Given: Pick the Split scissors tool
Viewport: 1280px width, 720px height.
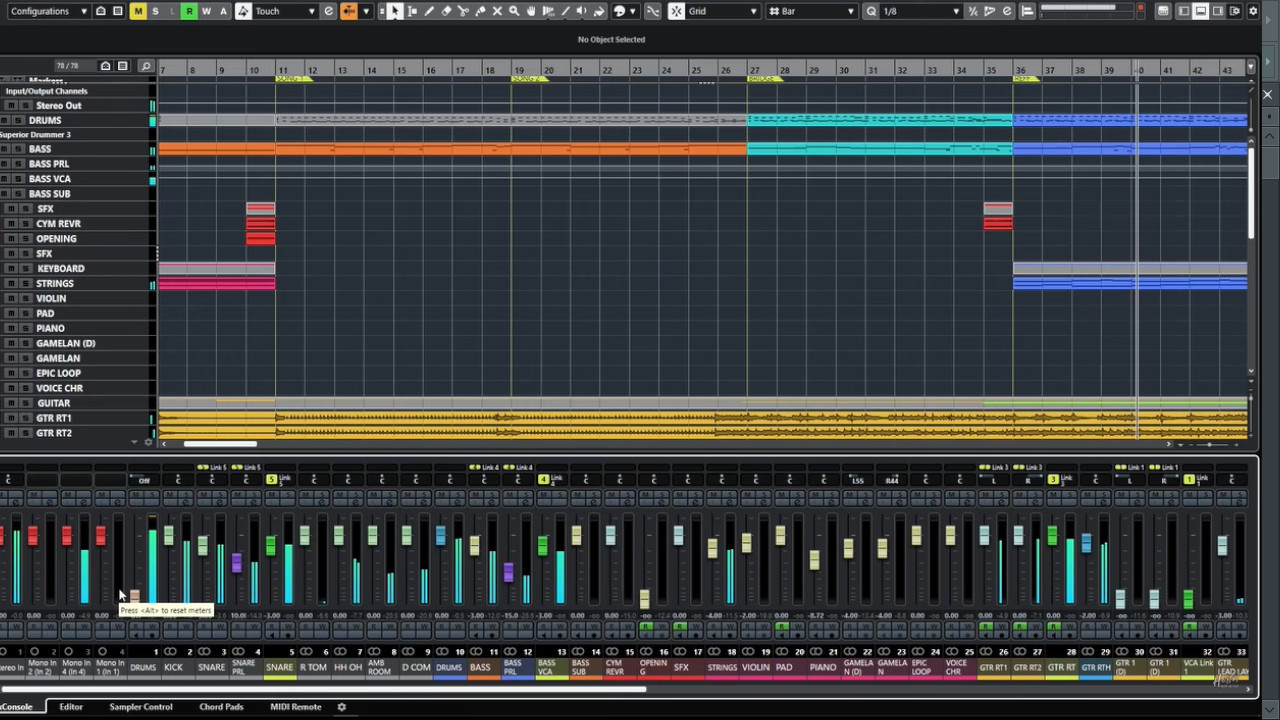Looking at the screenshot, I should (x=463, y=11).
